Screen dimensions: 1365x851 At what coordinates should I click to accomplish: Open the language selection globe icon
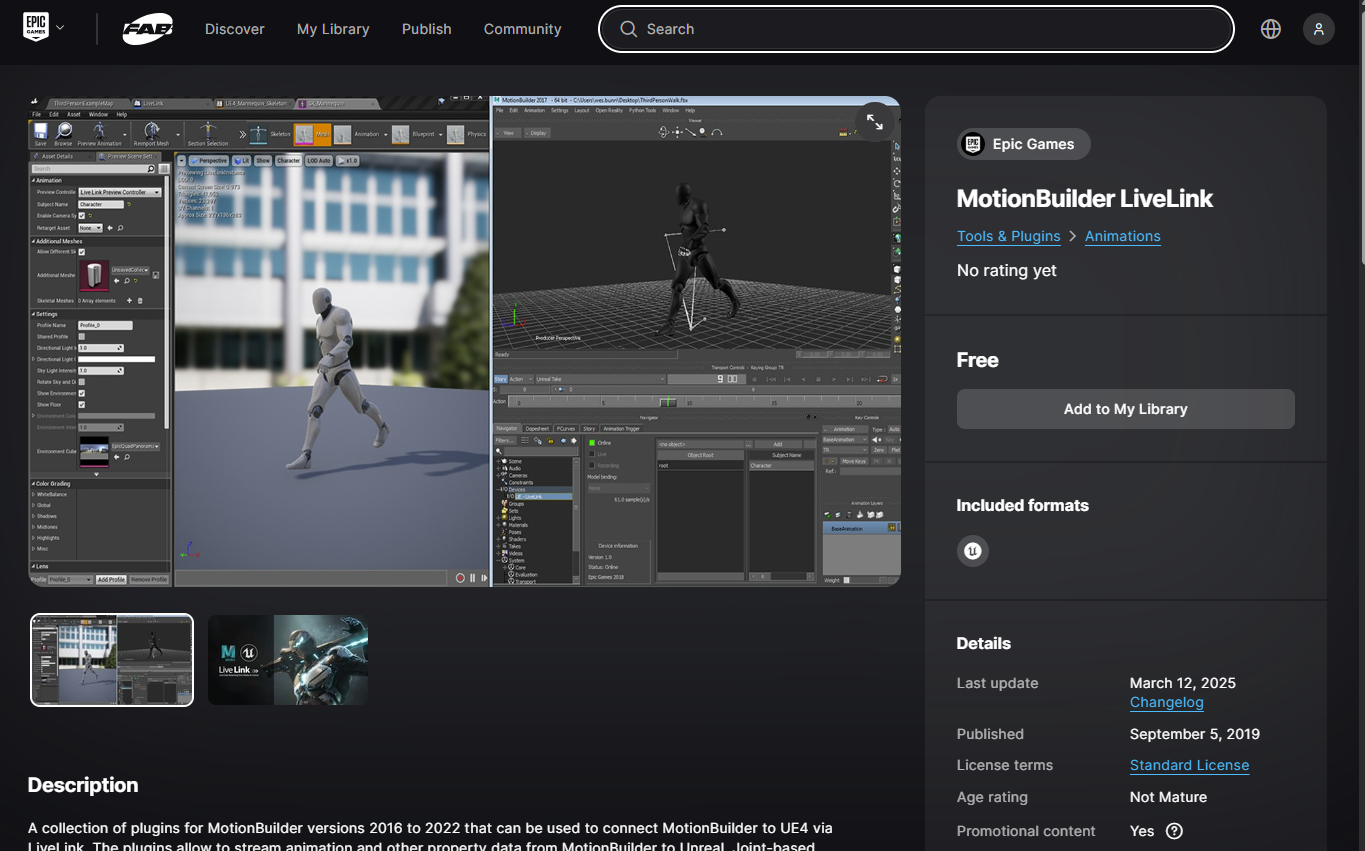coord(1270,29)
